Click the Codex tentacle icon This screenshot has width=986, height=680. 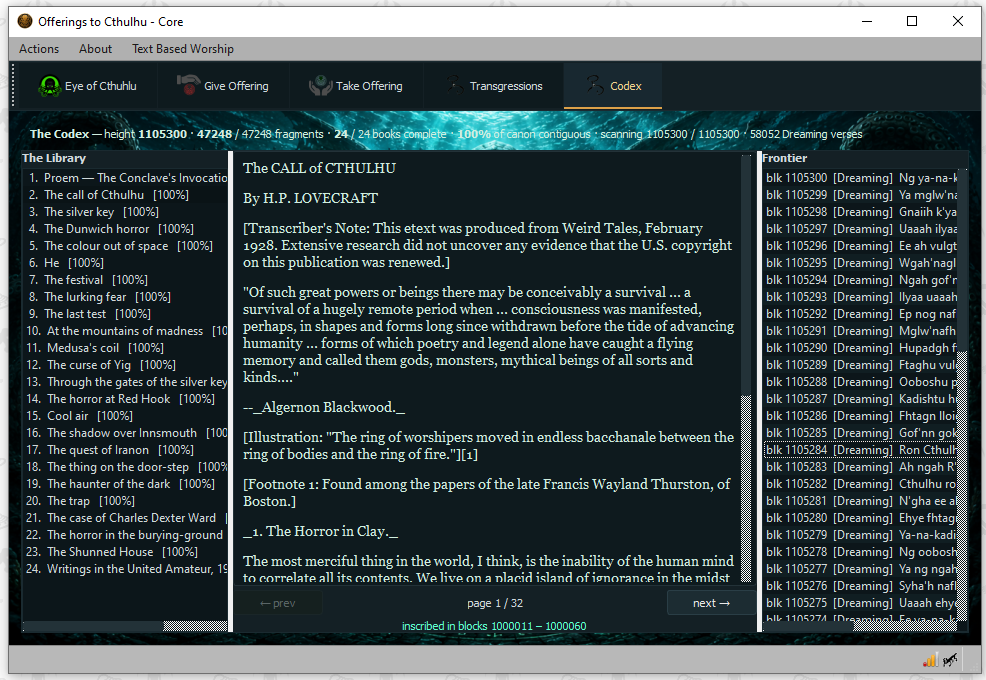[594, 85]
